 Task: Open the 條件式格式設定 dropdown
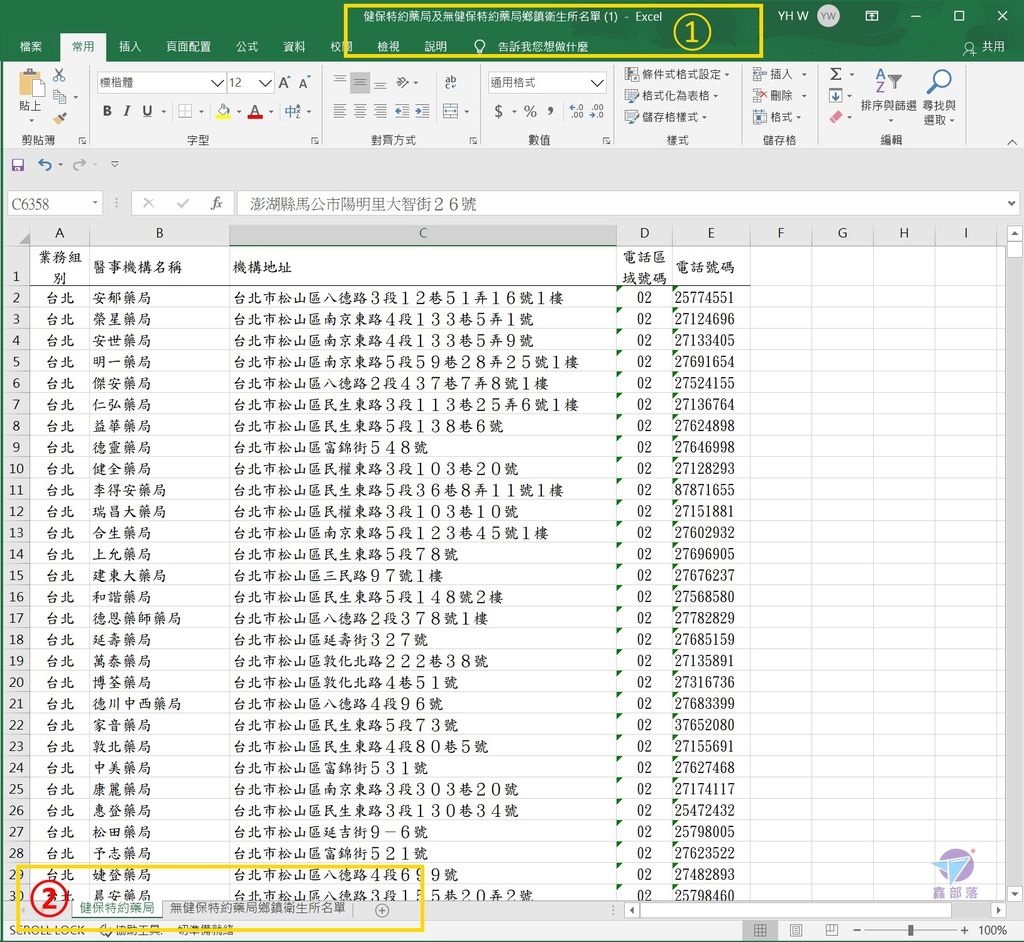coord(677,74)
